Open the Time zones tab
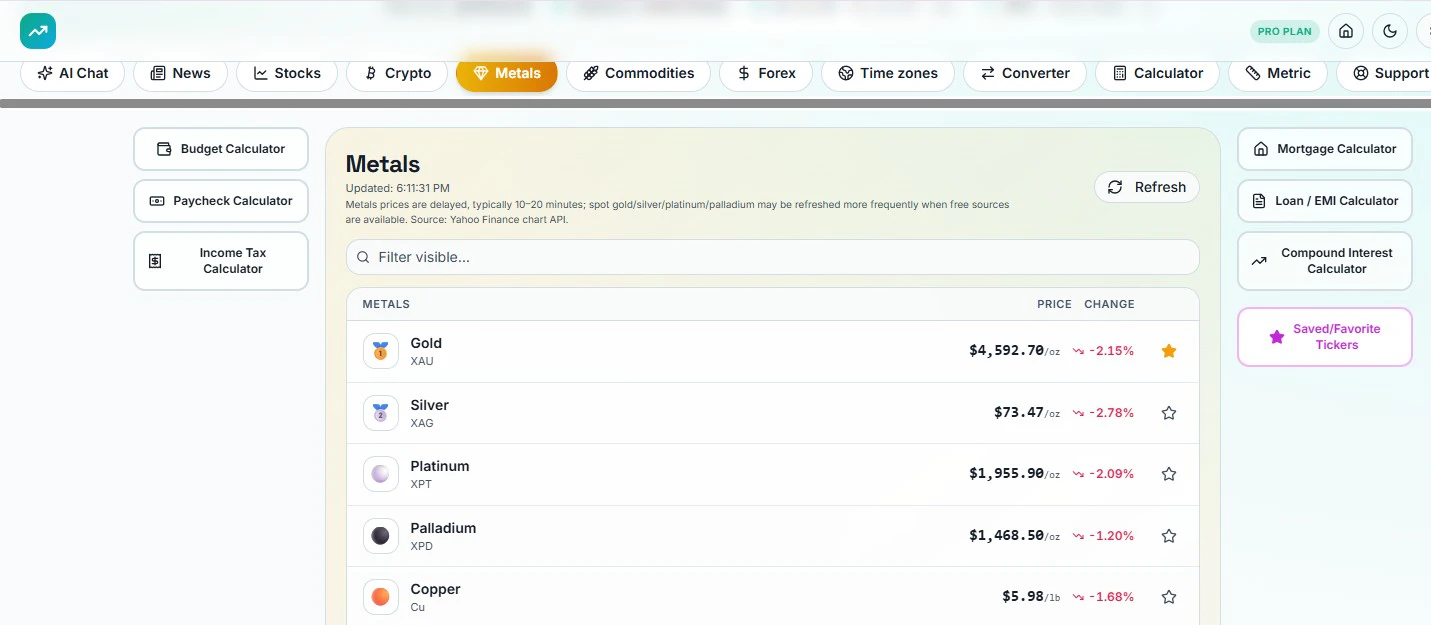The width and height of the screenshot is (1431, 625). coord(888,73)
